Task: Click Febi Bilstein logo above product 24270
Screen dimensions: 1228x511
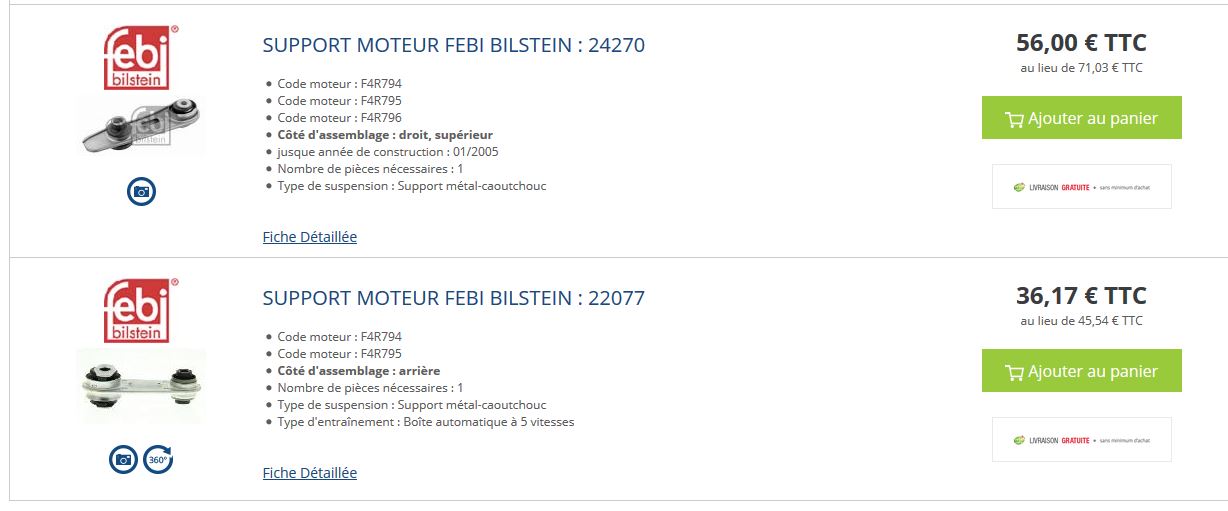Action: (x=141, y=57)
